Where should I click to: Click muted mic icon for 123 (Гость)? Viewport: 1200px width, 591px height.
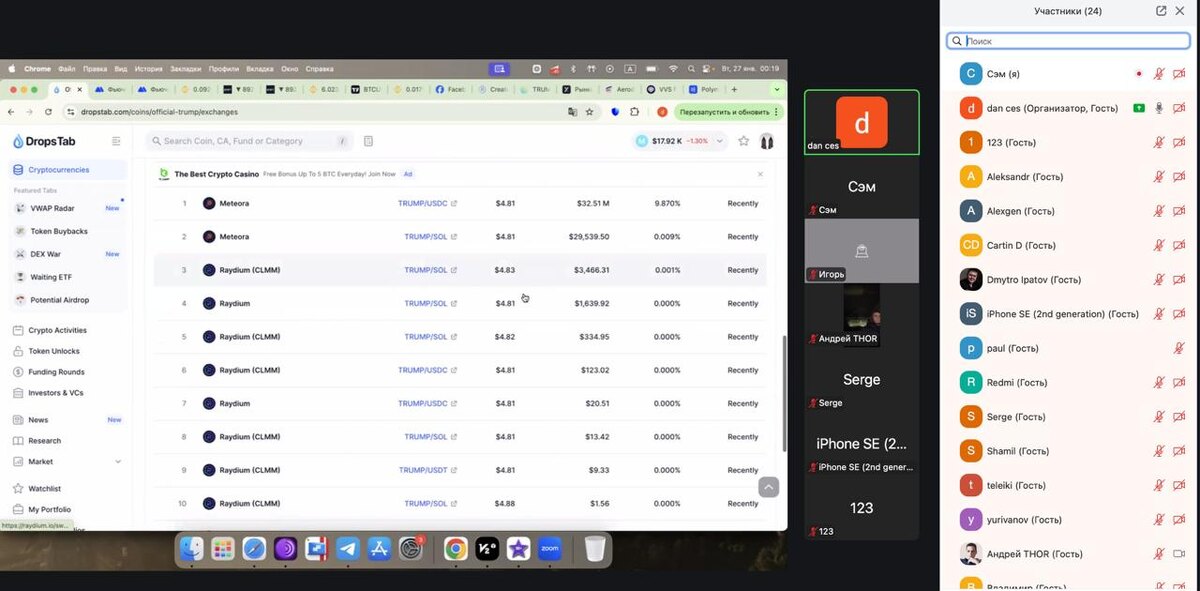point(1159,142)
